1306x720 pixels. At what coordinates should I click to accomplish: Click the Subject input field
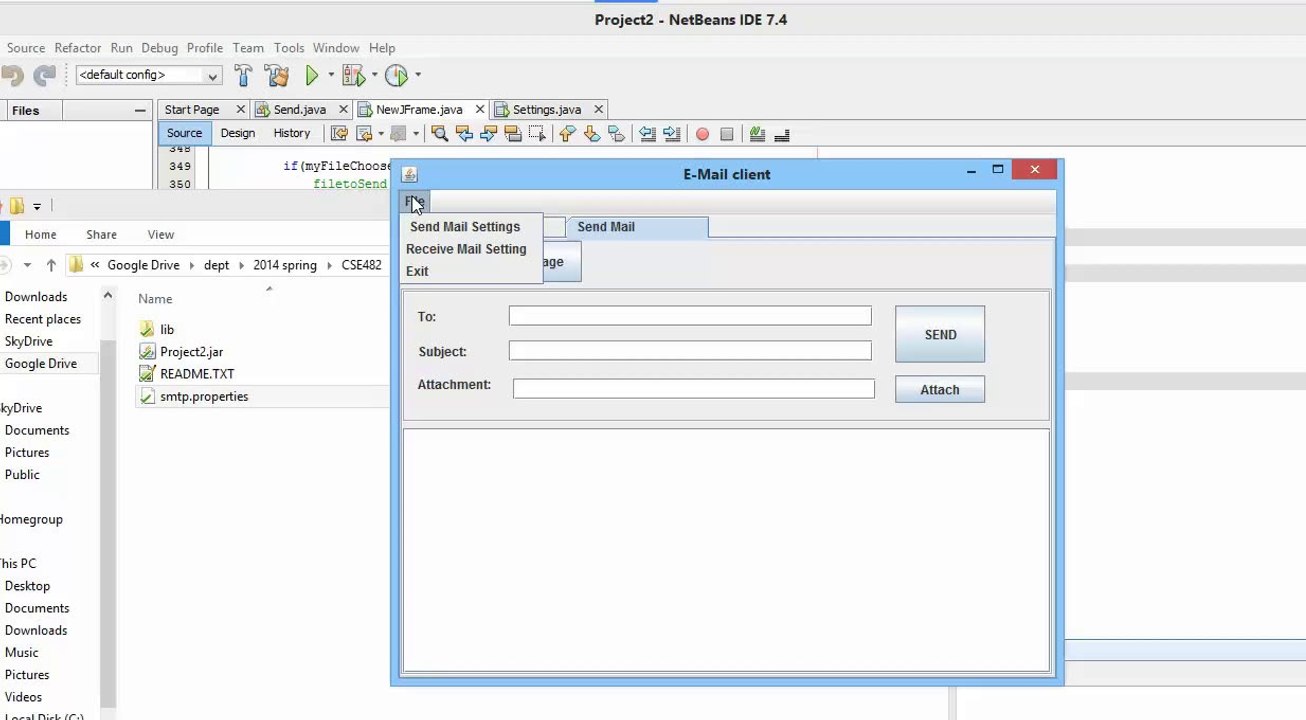(x=690, y=351)
